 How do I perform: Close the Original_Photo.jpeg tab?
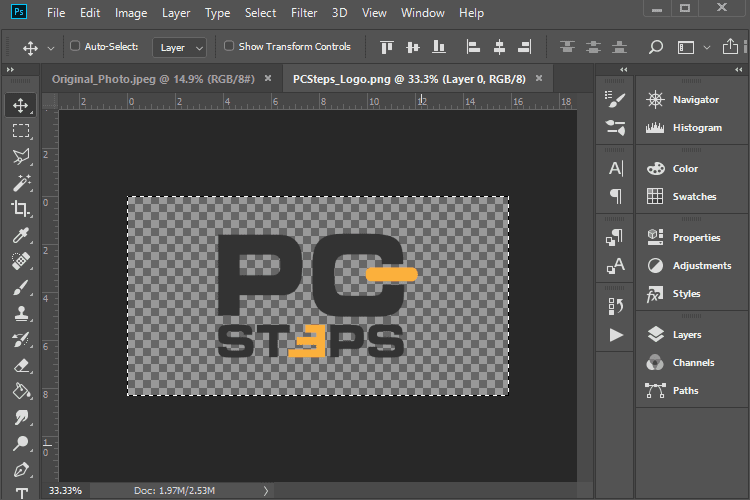[x=268, y=78]
